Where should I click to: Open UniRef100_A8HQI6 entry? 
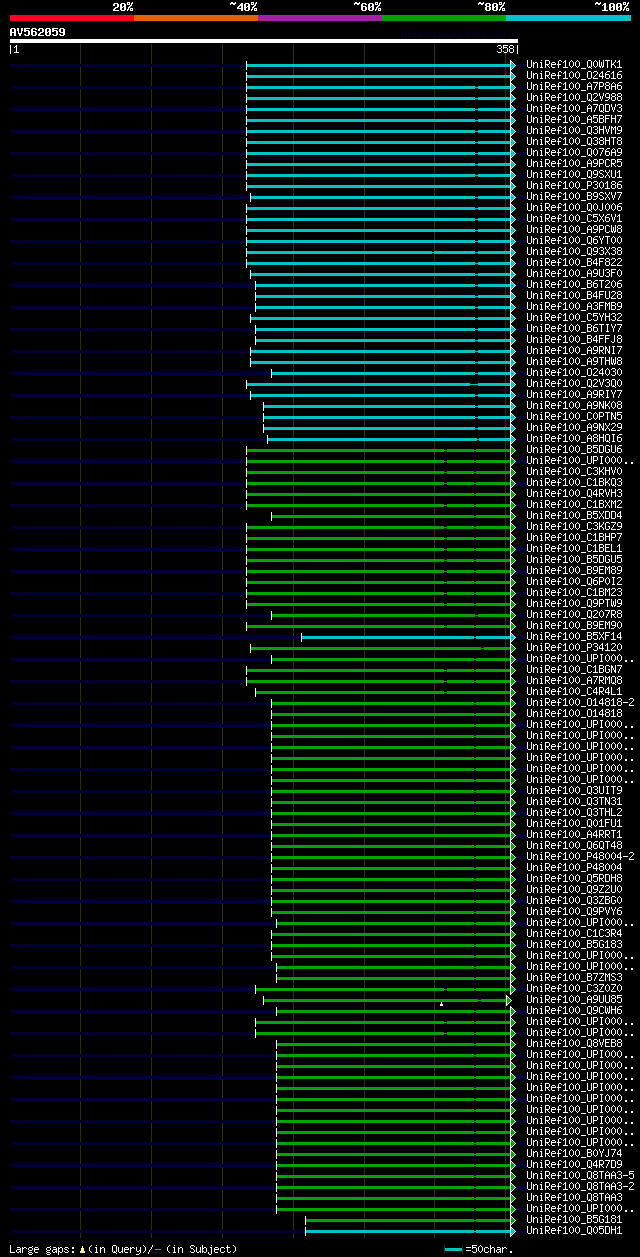pos(574,438)
